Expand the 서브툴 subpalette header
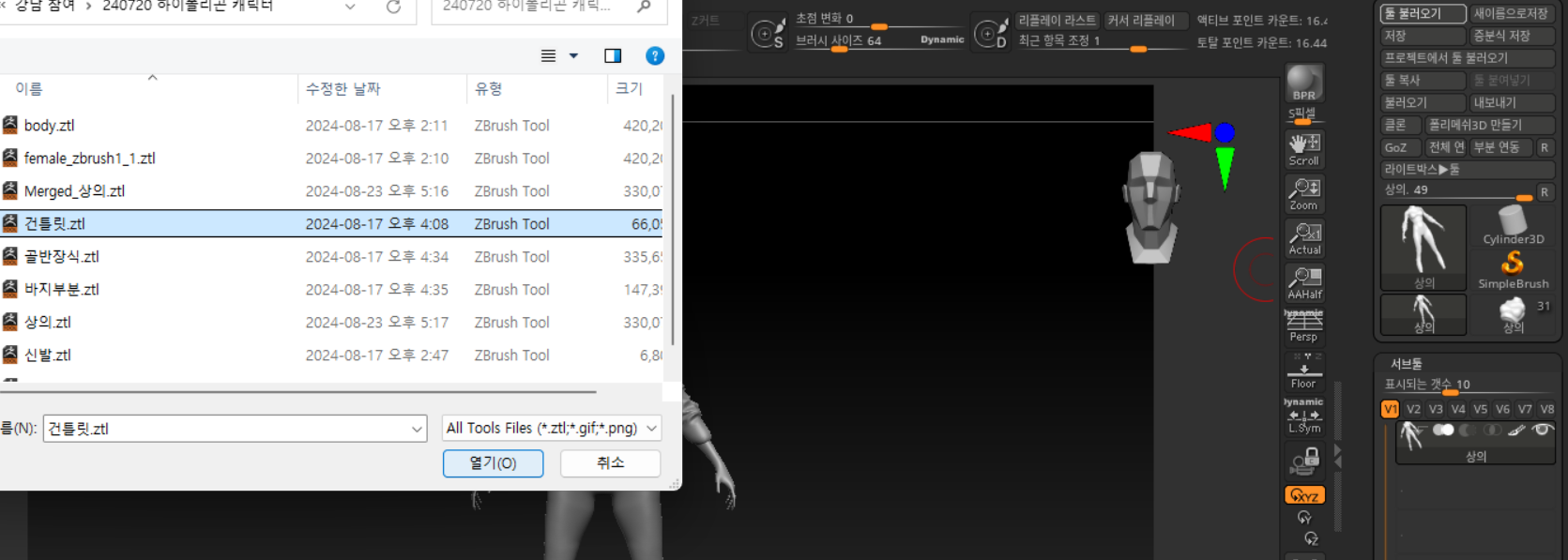The width and height of the screenshot is (1568, 560). (1406, 364)
